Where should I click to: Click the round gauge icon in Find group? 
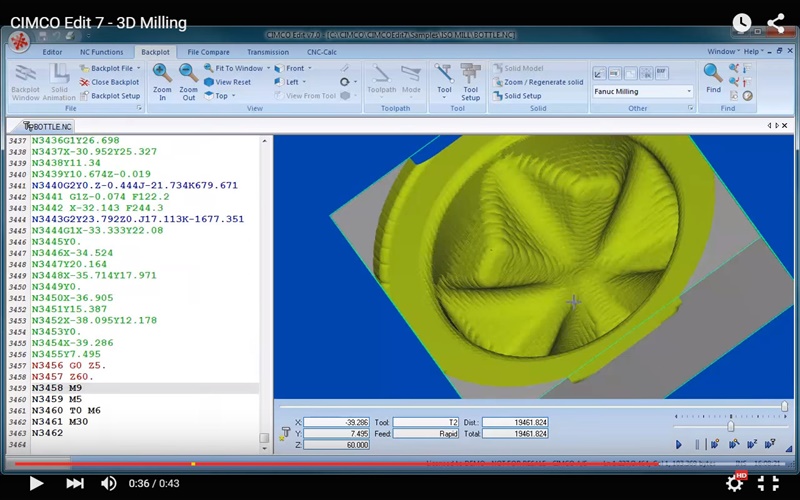coord(747,95)
